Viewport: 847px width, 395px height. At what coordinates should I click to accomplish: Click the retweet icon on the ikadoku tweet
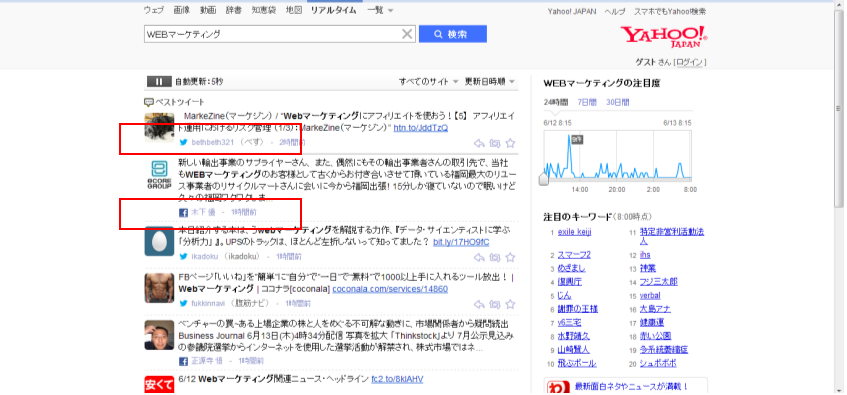coord(495,258)
